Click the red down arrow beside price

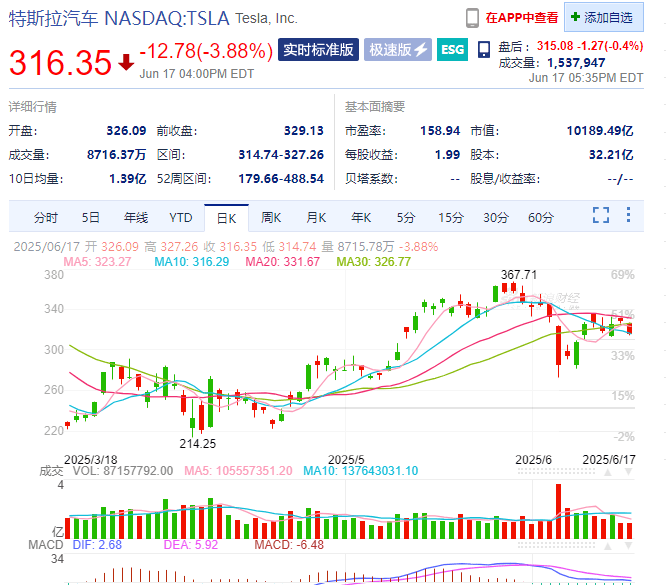[x=126, y=62]
